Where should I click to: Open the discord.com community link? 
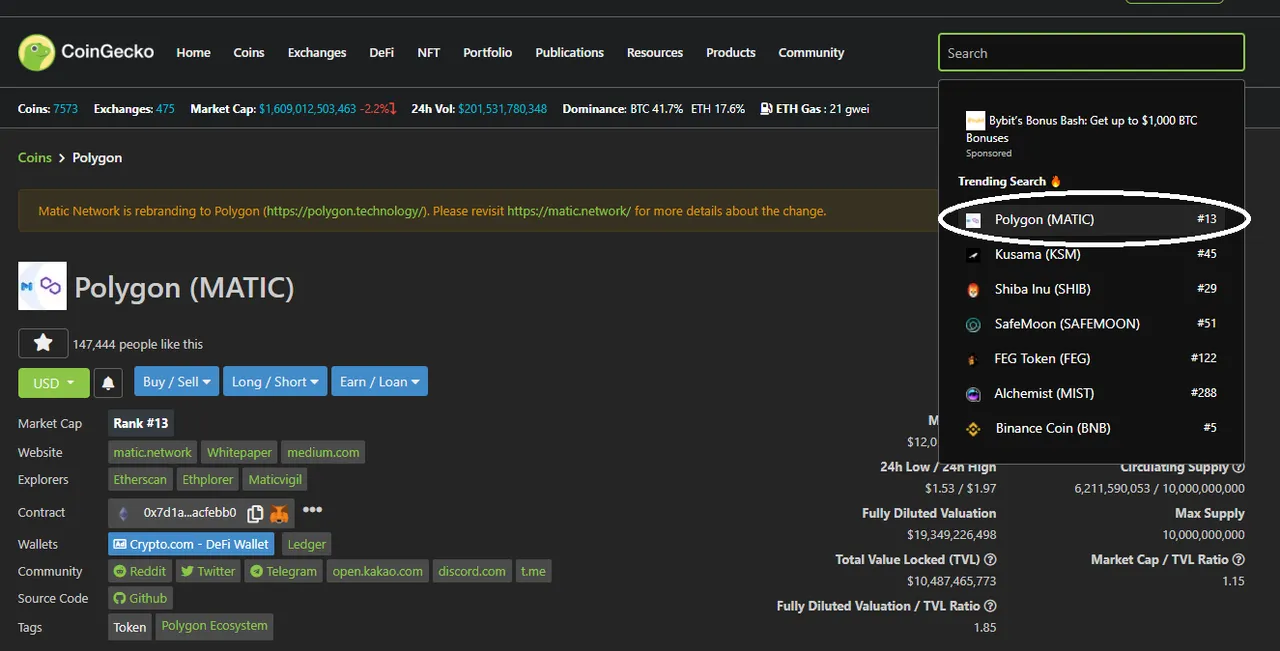point(472,571)
